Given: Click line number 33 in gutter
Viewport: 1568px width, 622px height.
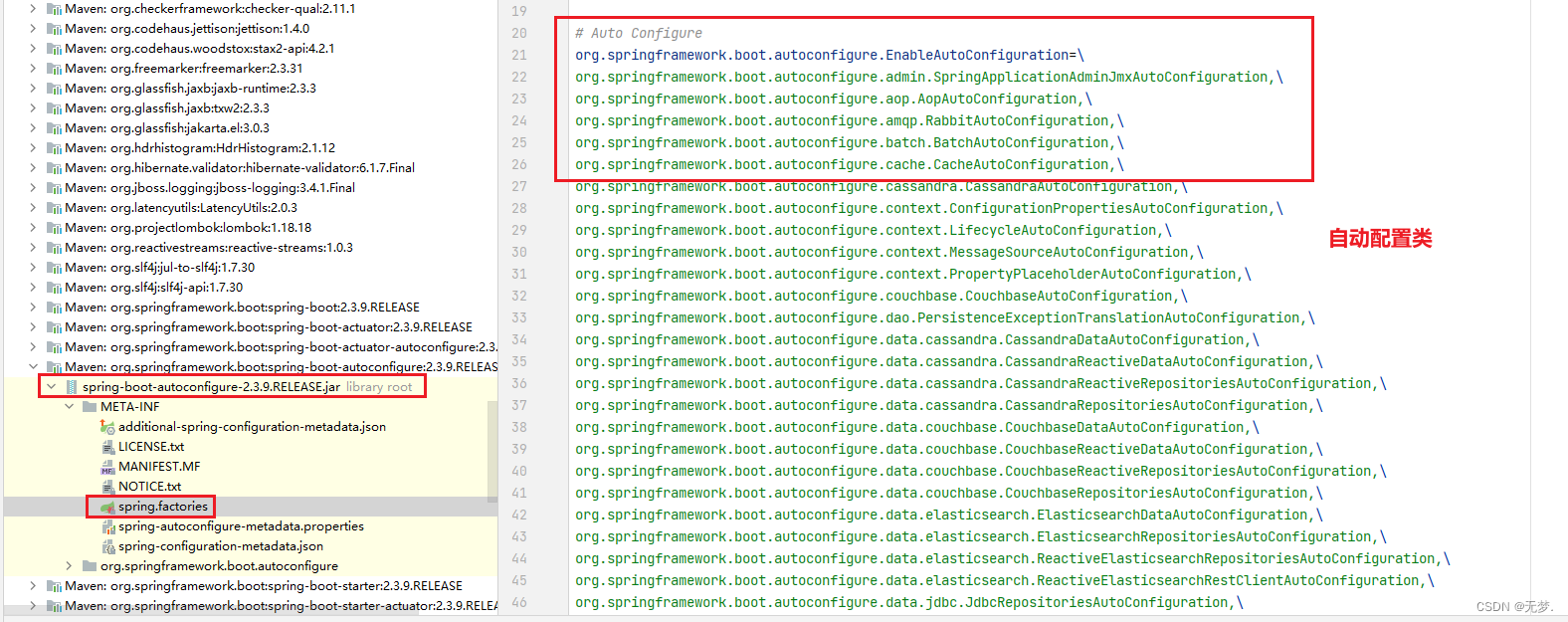Looking at the screenshot, I should tap(519, 317).
